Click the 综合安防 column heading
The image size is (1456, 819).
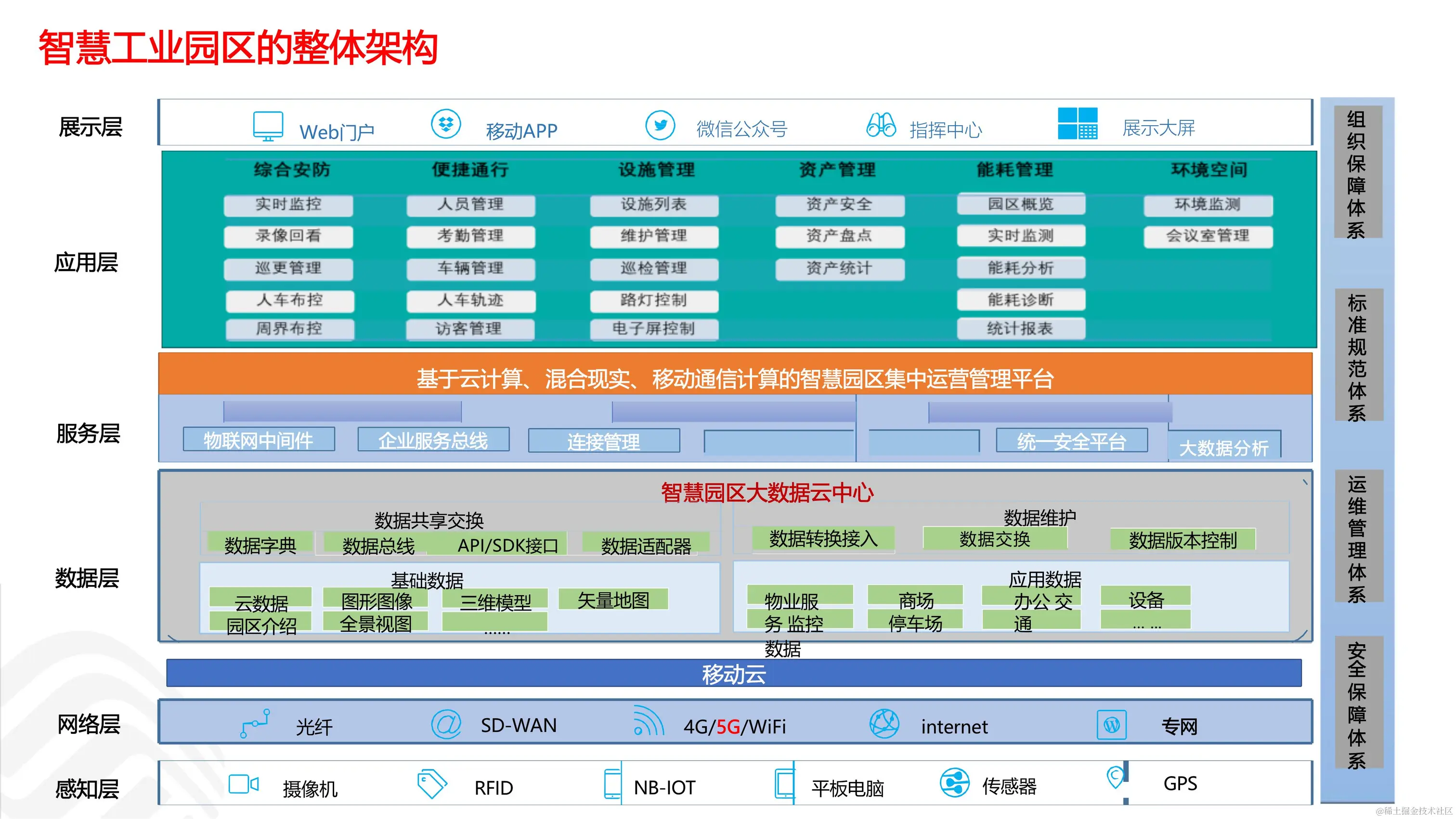click(292, 169)
